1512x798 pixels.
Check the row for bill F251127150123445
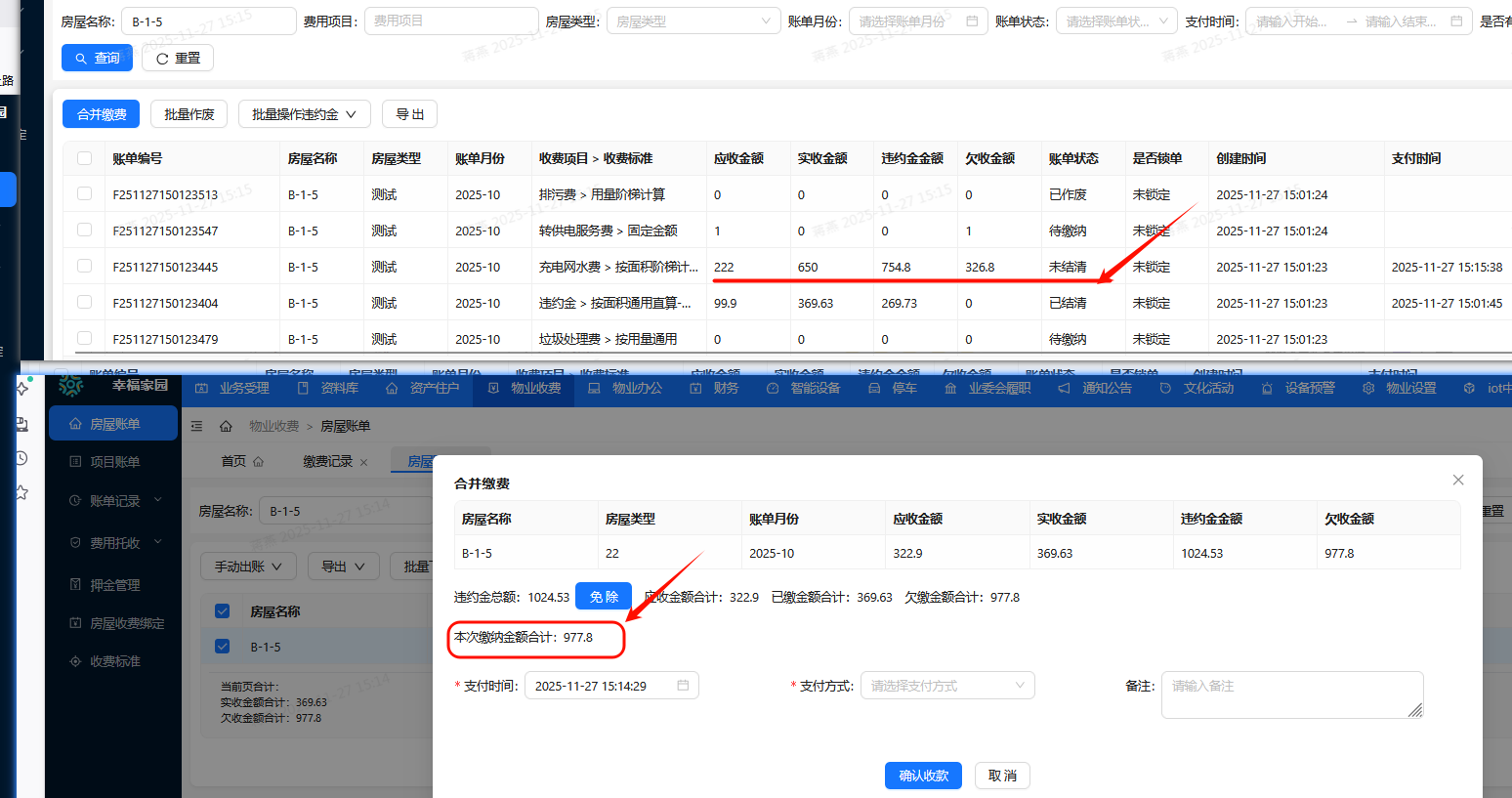[85, 266]
